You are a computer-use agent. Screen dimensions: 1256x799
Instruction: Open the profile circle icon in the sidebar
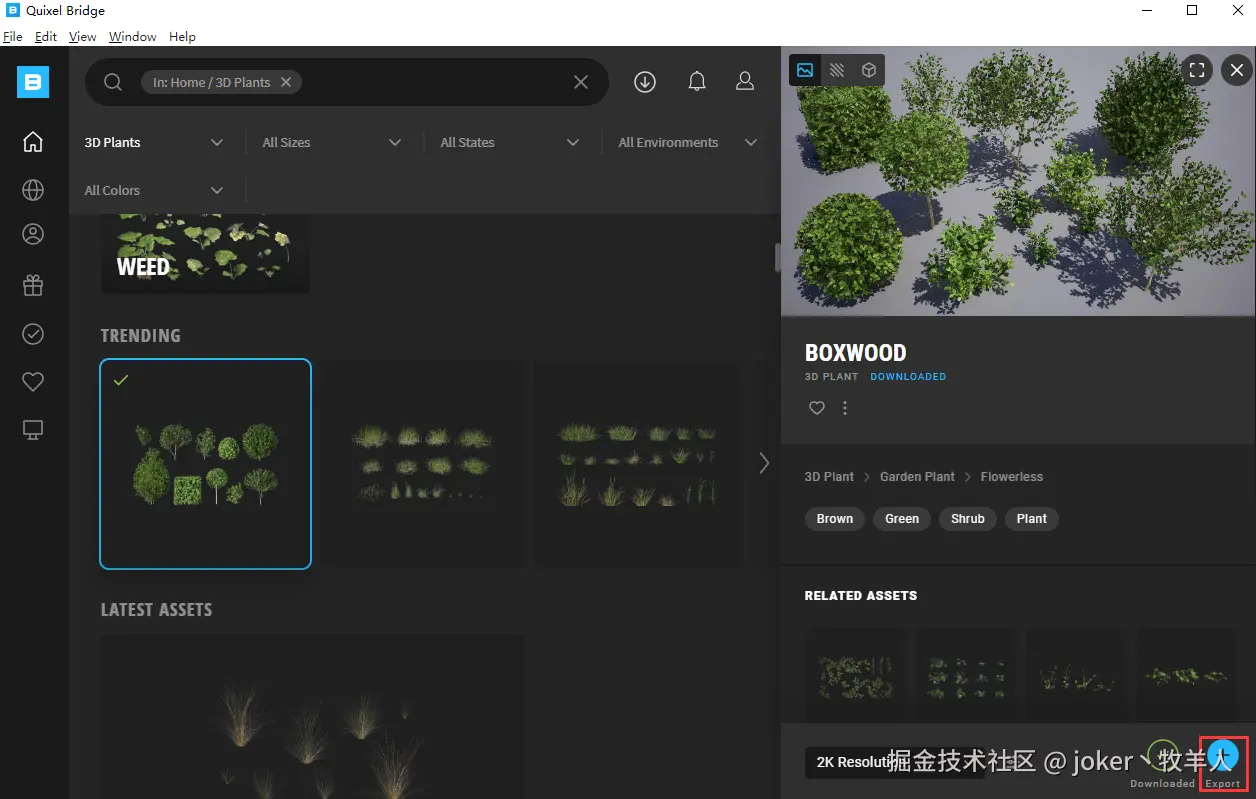(x=33, y=235)
